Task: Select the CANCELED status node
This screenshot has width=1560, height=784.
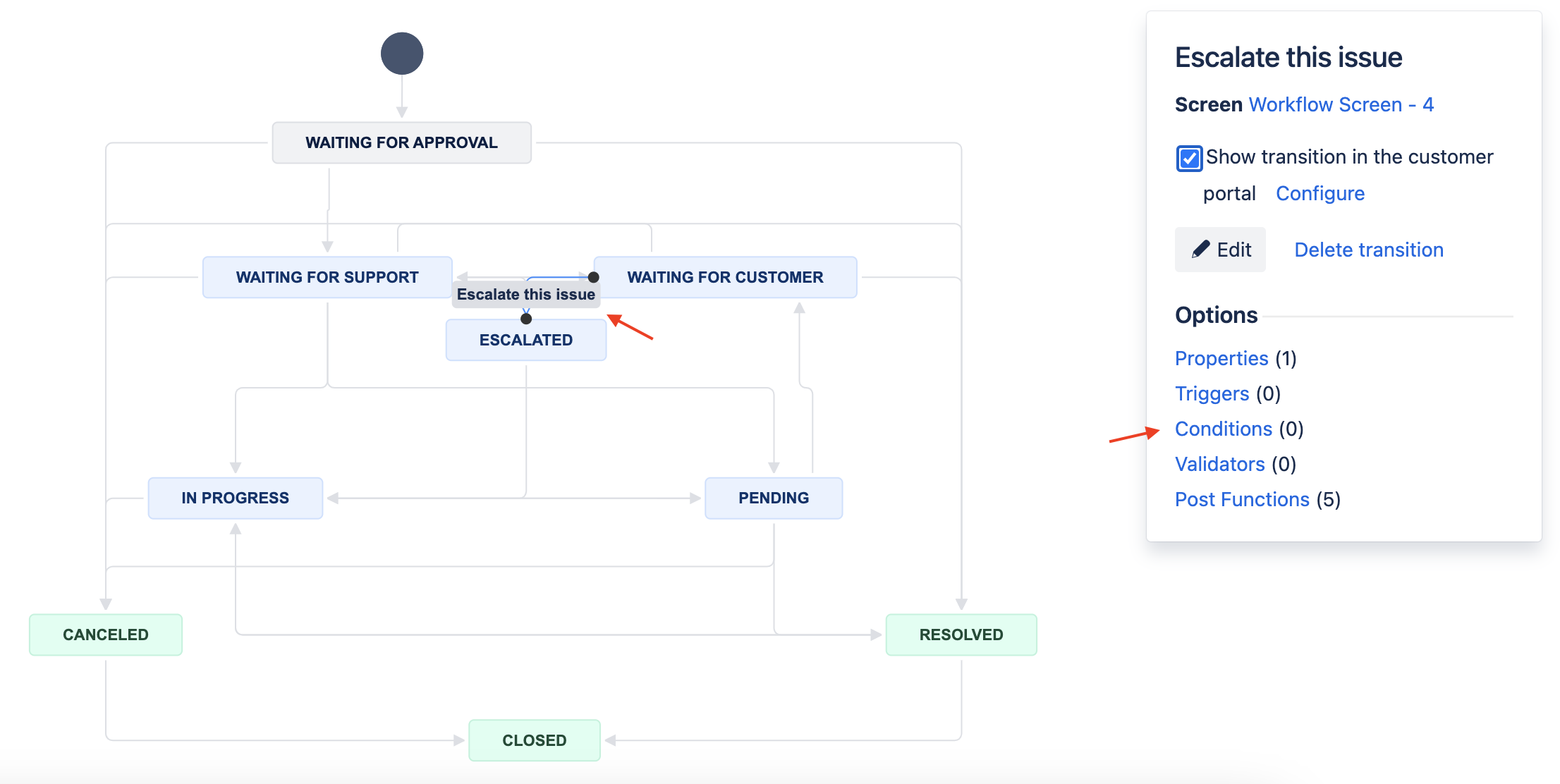Action: click(106, 634)
